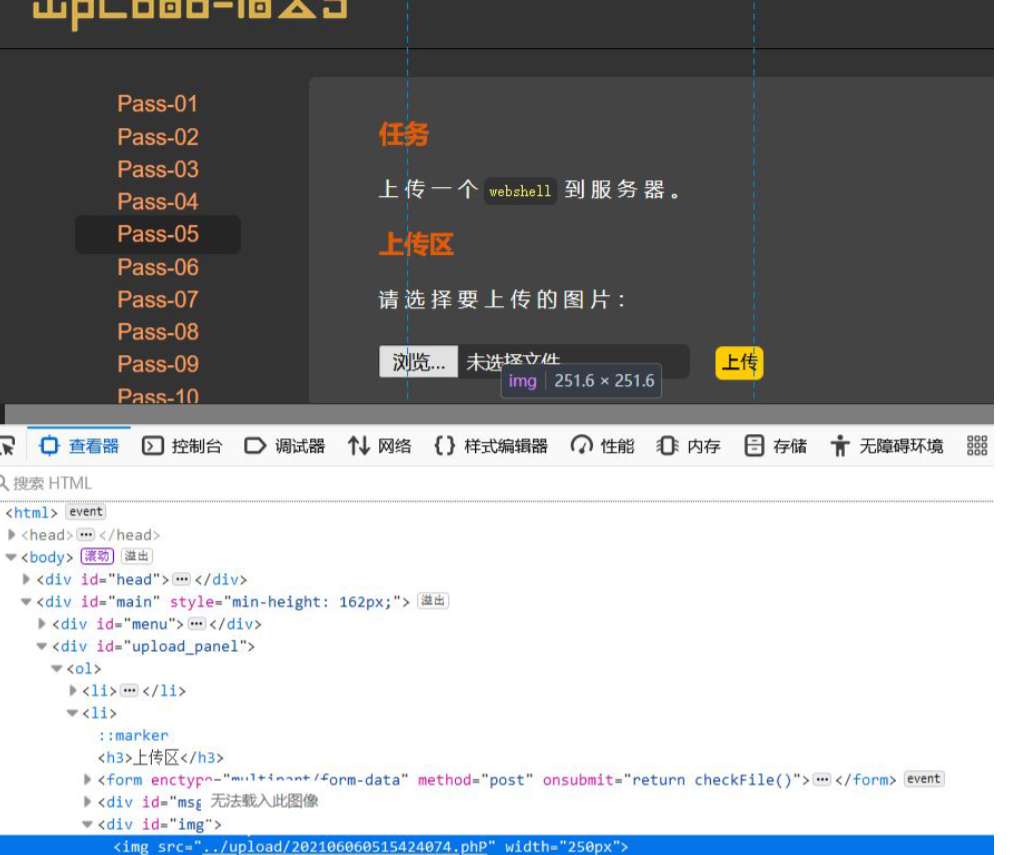Expand the div id="menu" node

(42, 624)
